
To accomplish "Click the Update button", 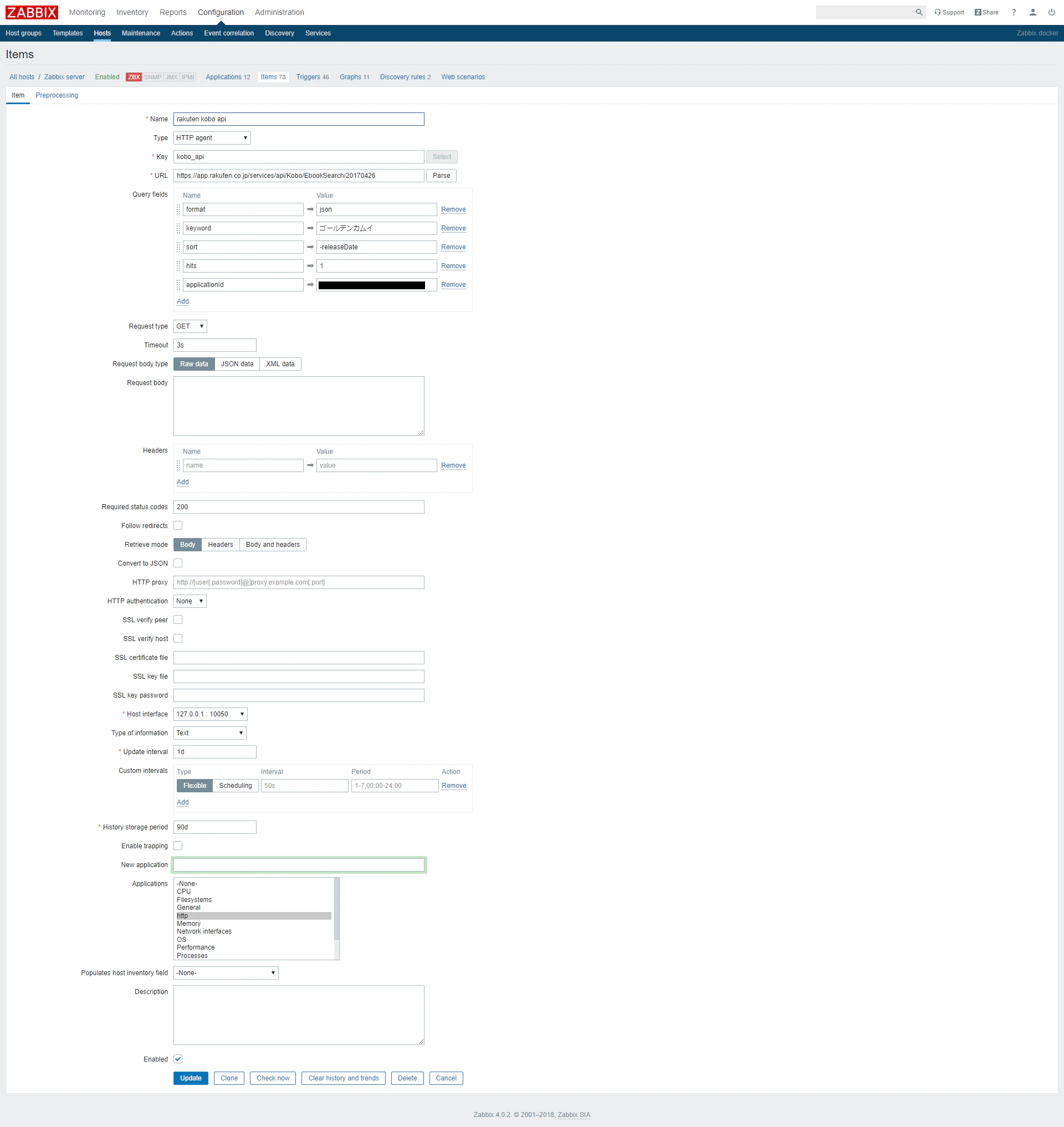I will pyautogui.click(x=191, y=1078).
